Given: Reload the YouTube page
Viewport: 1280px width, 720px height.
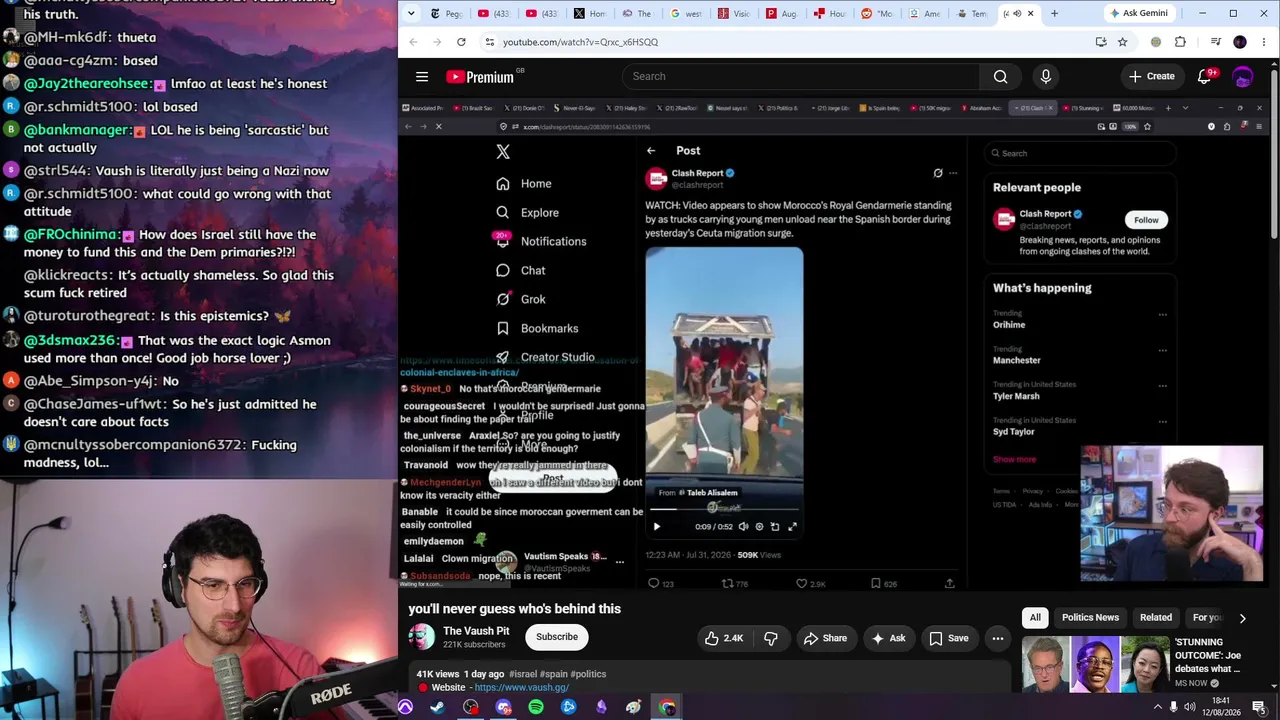Looking at the screenshot, I should [x=461, y=42].
